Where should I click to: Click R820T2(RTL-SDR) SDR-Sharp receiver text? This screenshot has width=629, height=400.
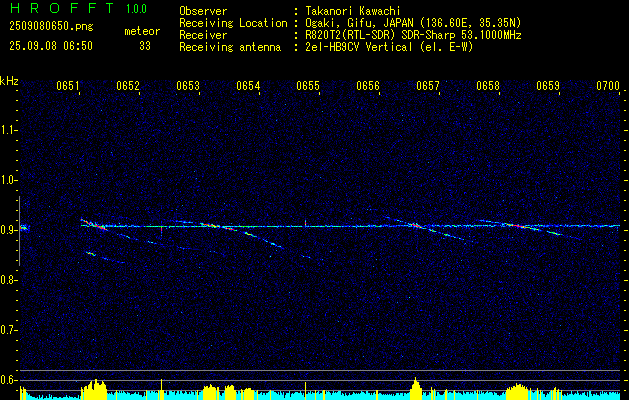[x=413, y=35]
